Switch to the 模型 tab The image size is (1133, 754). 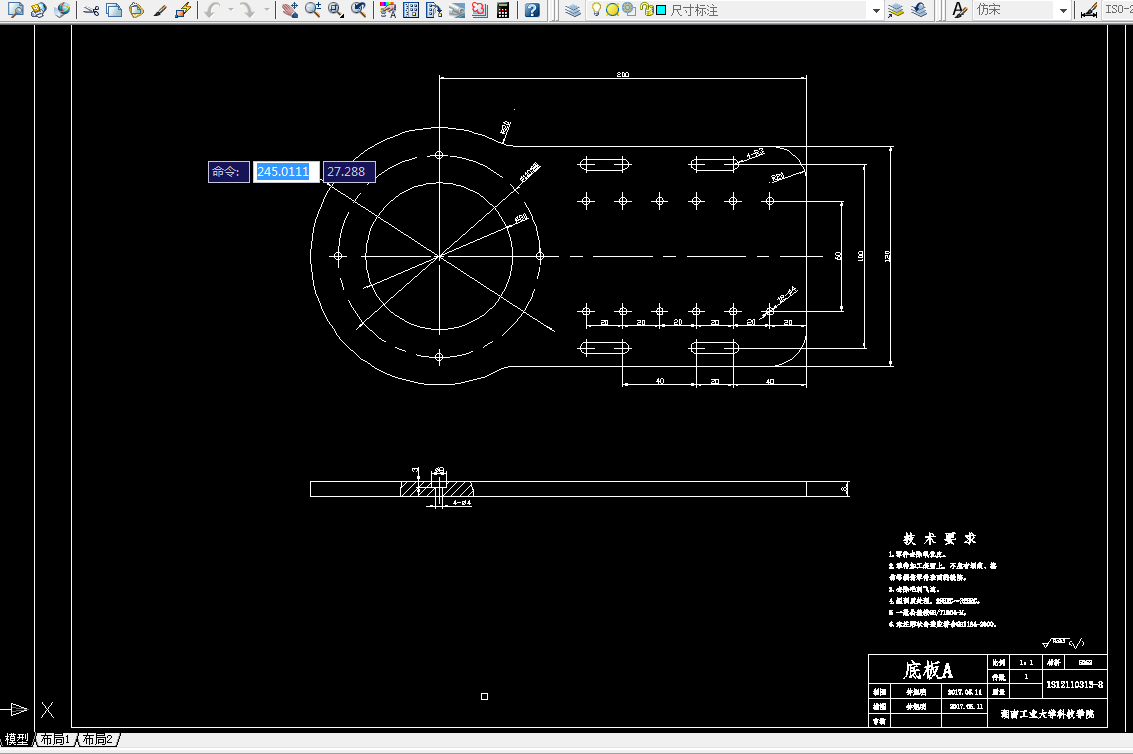tap(16, 740)
